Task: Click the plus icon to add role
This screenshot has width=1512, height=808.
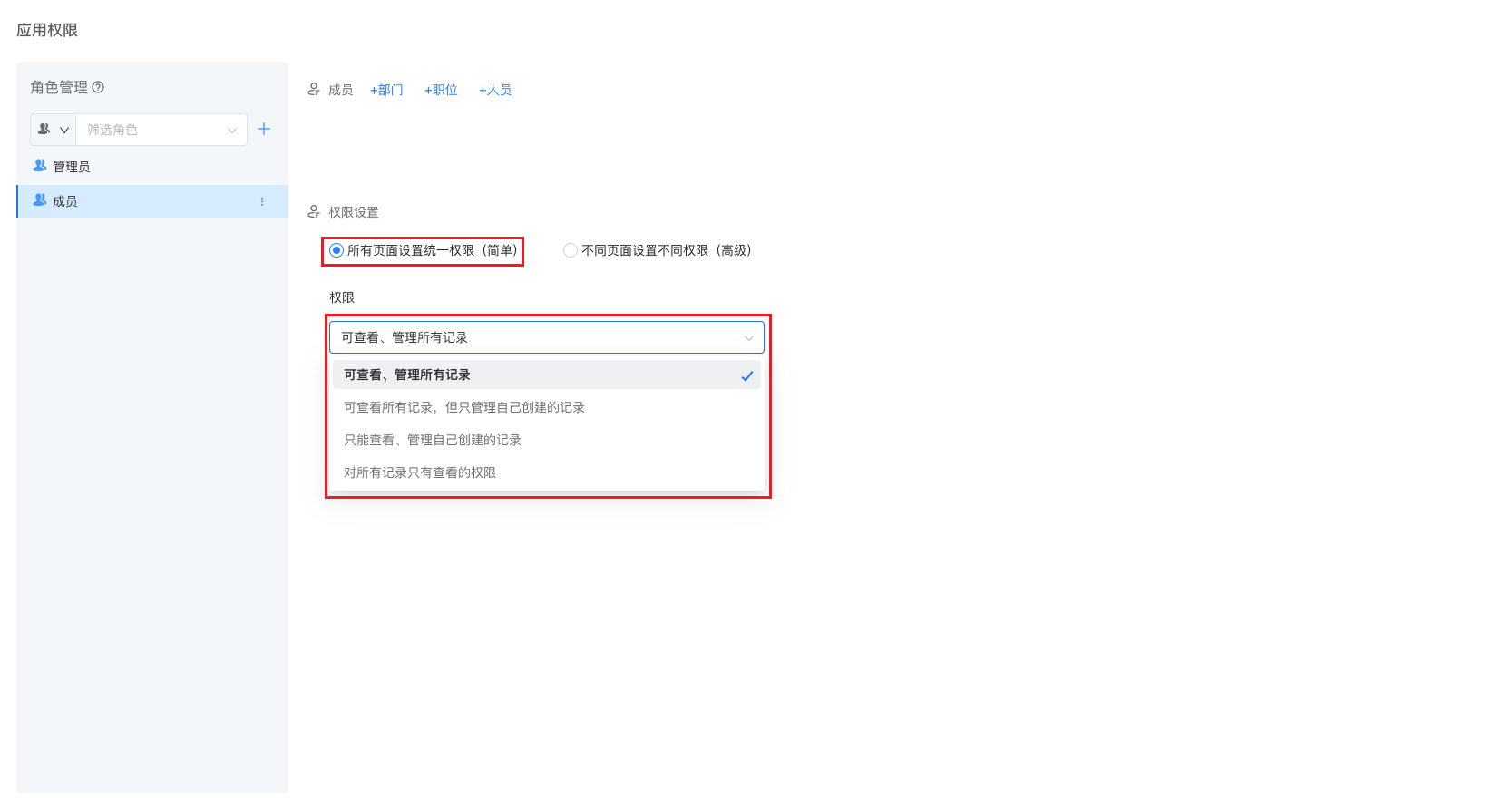Action: tap(264, 129)
